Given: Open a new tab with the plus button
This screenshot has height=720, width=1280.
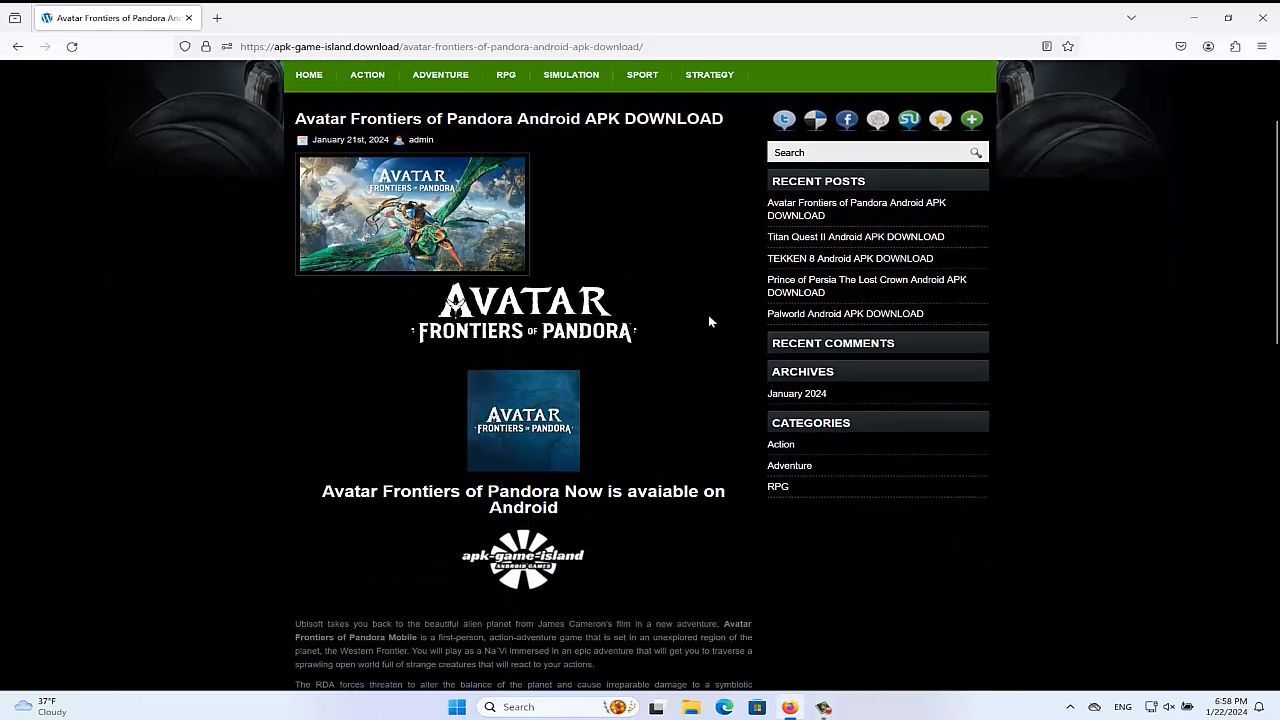Looking at the screenshot, I should coord(217,18).
